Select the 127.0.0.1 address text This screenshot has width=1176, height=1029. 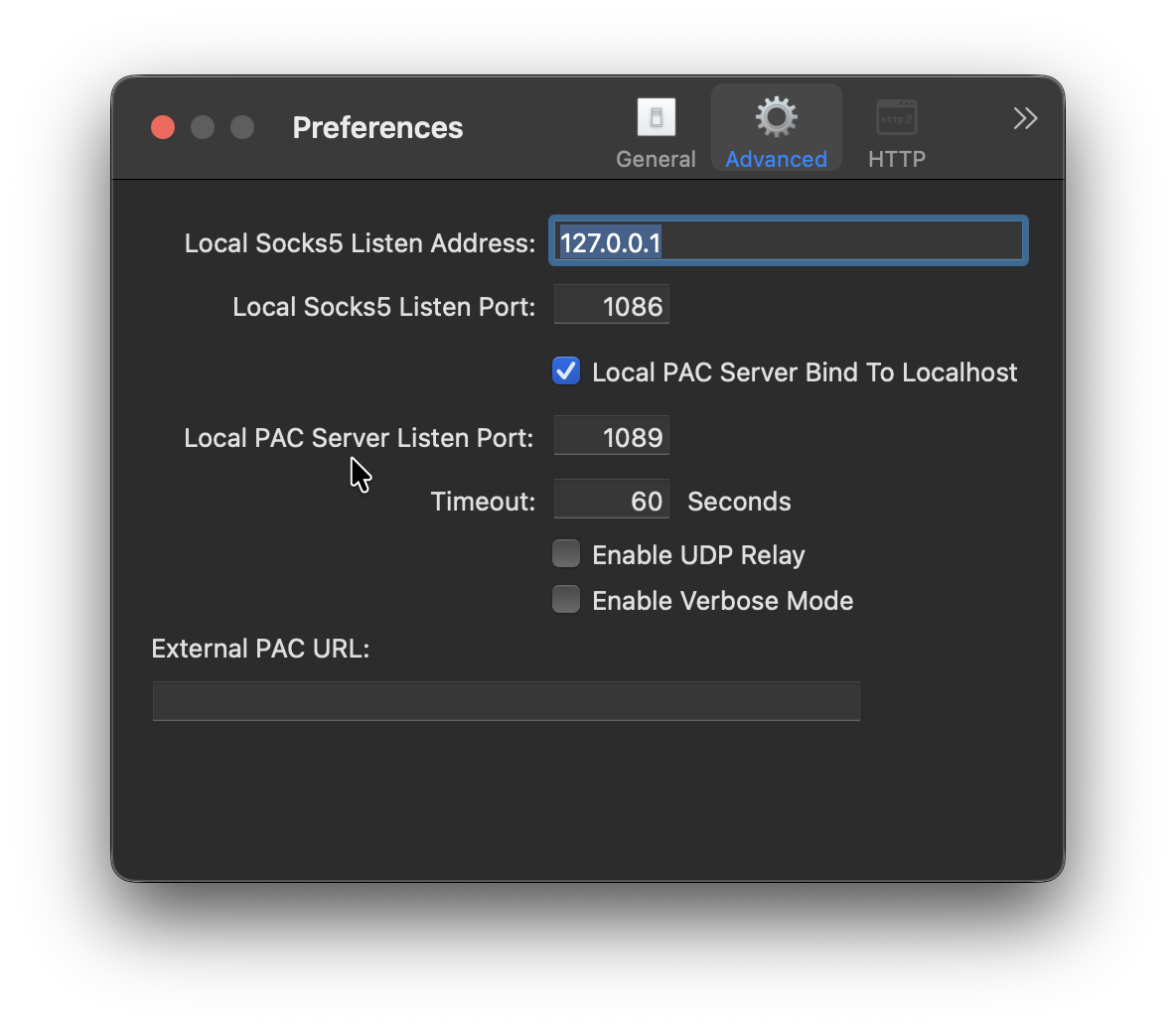click(x=608, y=241)
